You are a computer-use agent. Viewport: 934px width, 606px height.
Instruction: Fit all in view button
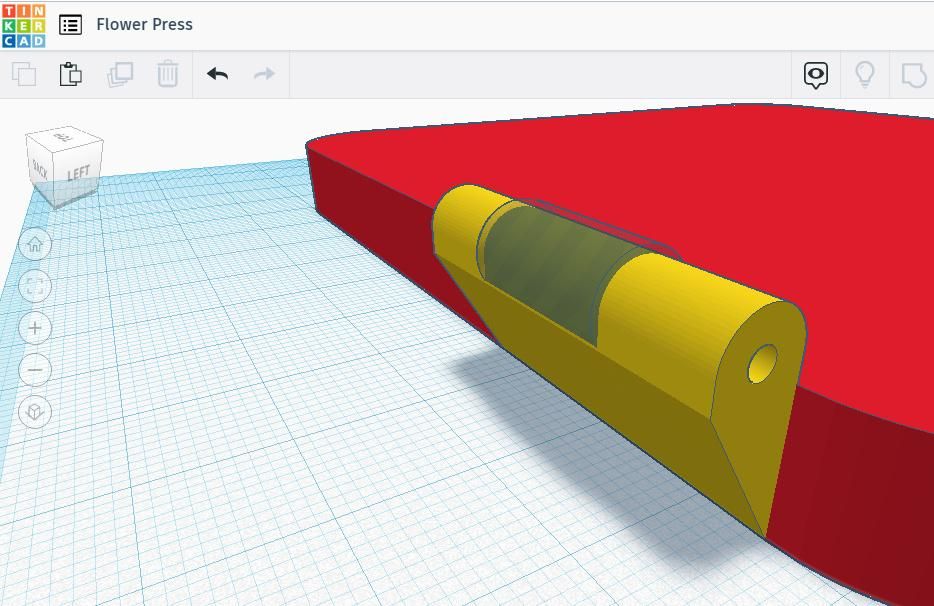pos(35,286)
